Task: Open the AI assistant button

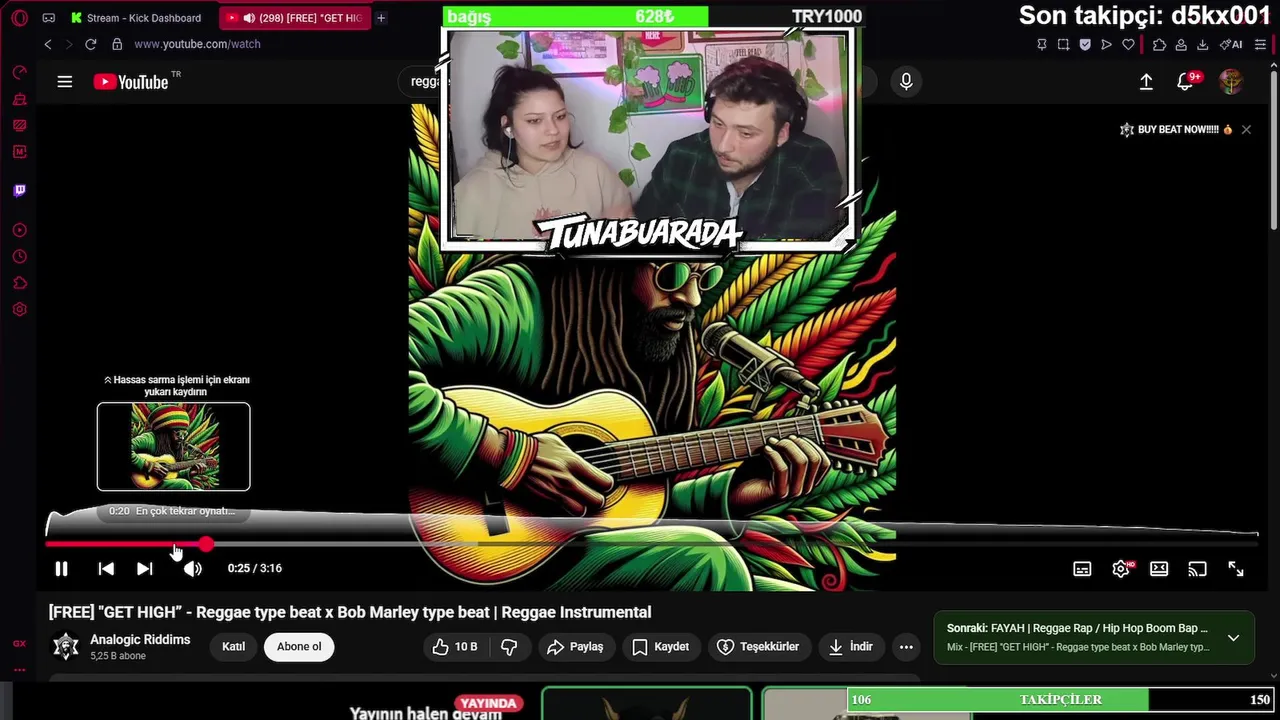Action: 1231,44
